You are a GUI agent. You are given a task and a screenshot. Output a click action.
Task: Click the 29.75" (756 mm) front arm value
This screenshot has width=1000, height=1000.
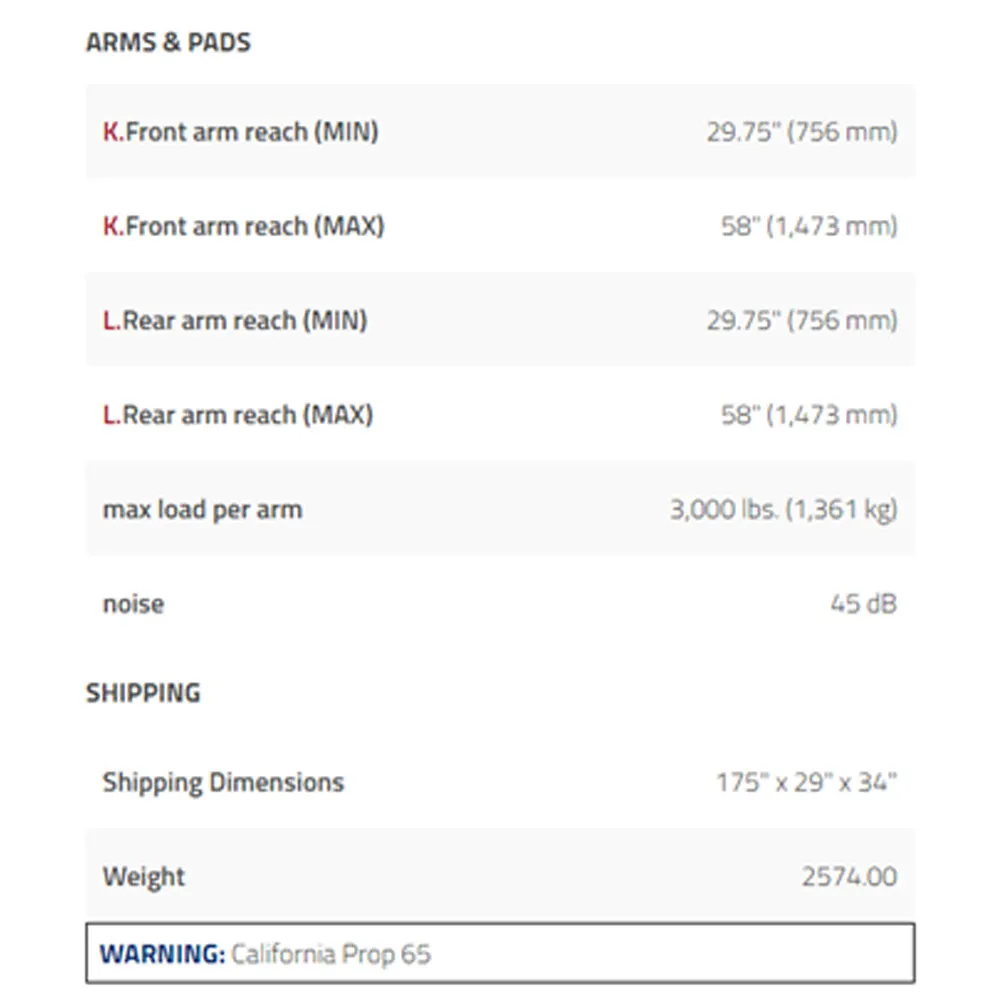point(802,132)
